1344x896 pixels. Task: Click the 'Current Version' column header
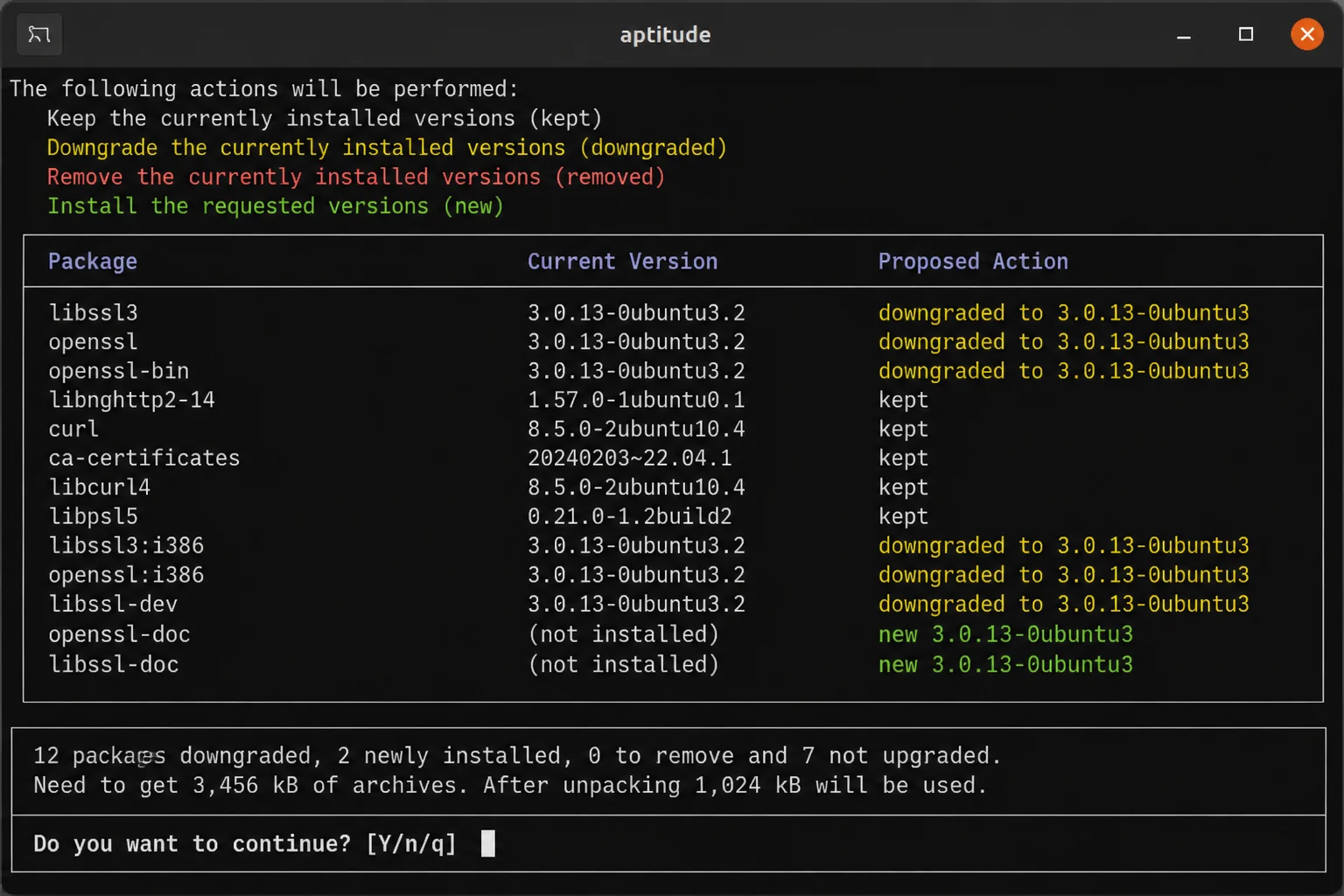(622, 262)
